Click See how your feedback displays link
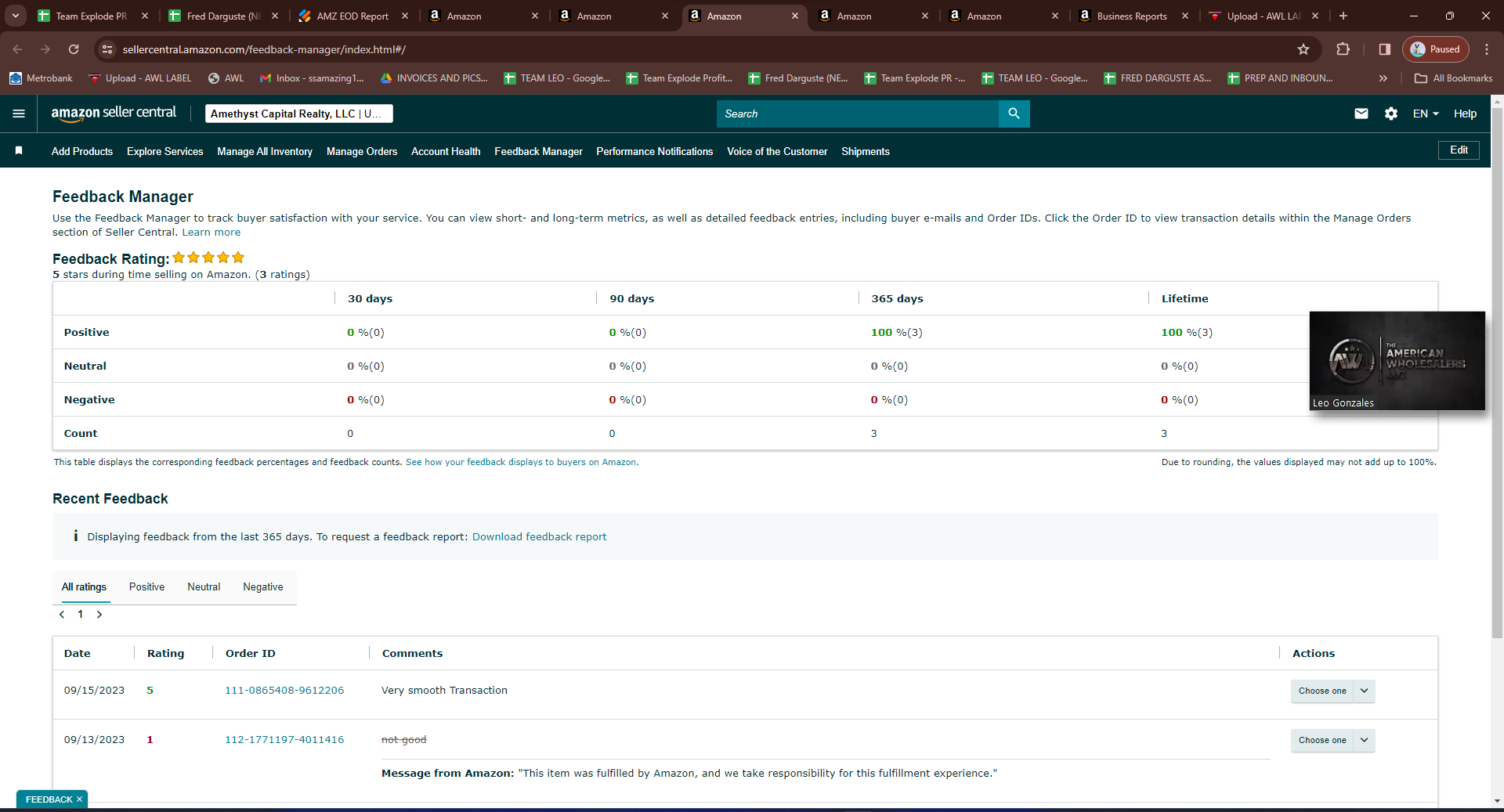1504x812 pixels. click(521, 462)
